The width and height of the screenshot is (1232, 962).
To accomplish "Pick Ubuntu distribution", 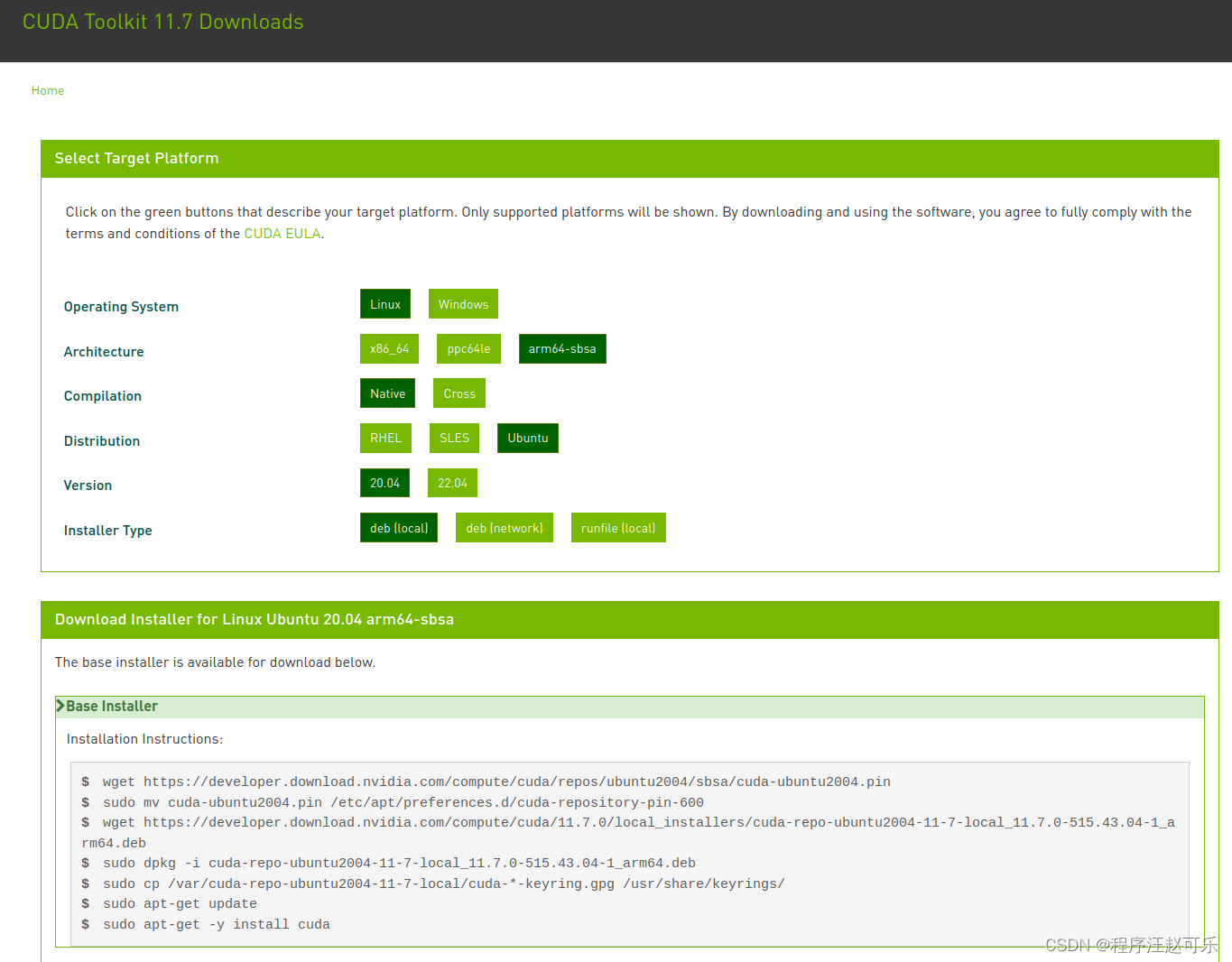I will pyautogui.click(x=528, y=439).
